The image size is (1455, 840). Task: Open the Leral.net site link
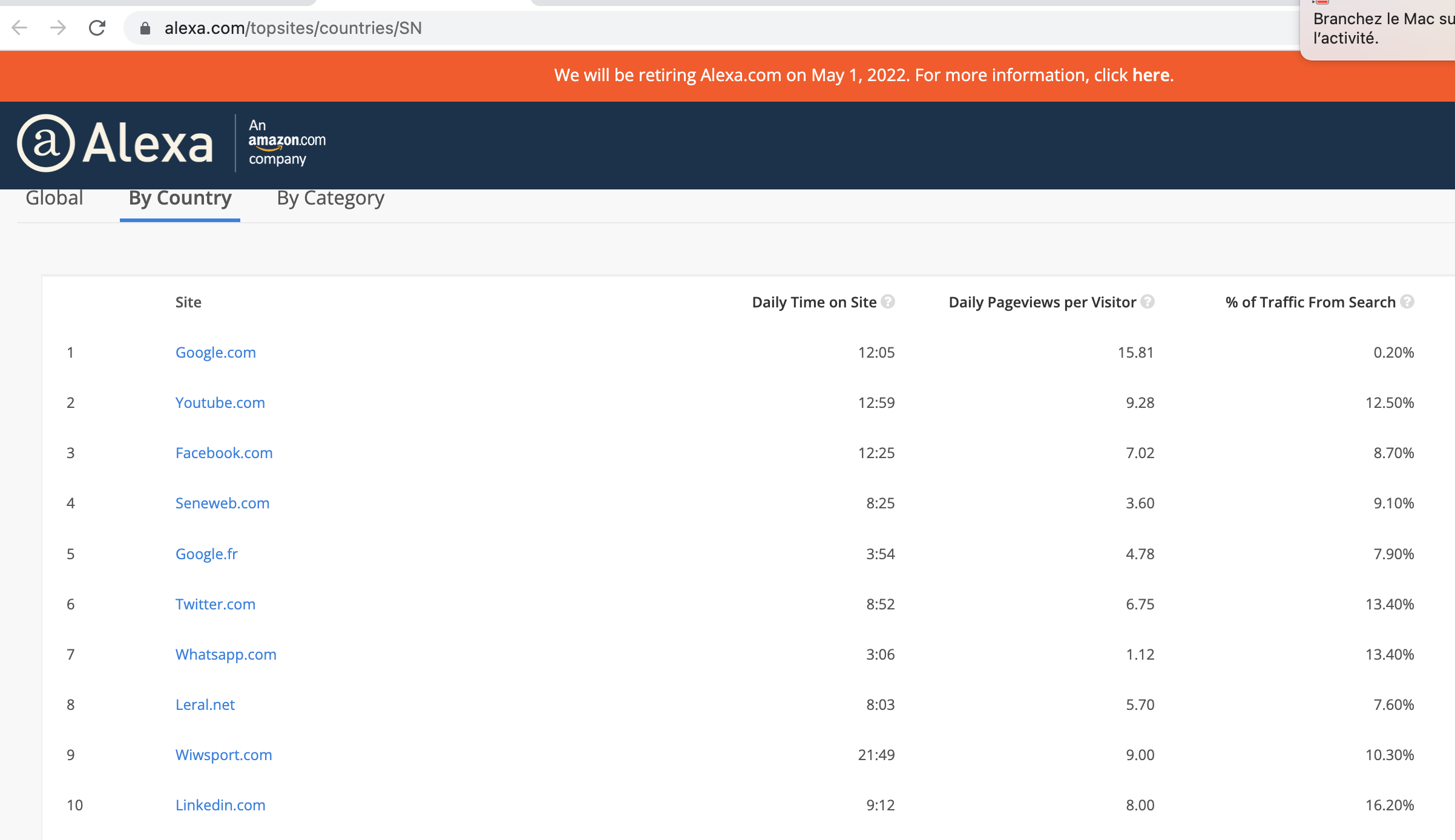[x=205, y=704]
